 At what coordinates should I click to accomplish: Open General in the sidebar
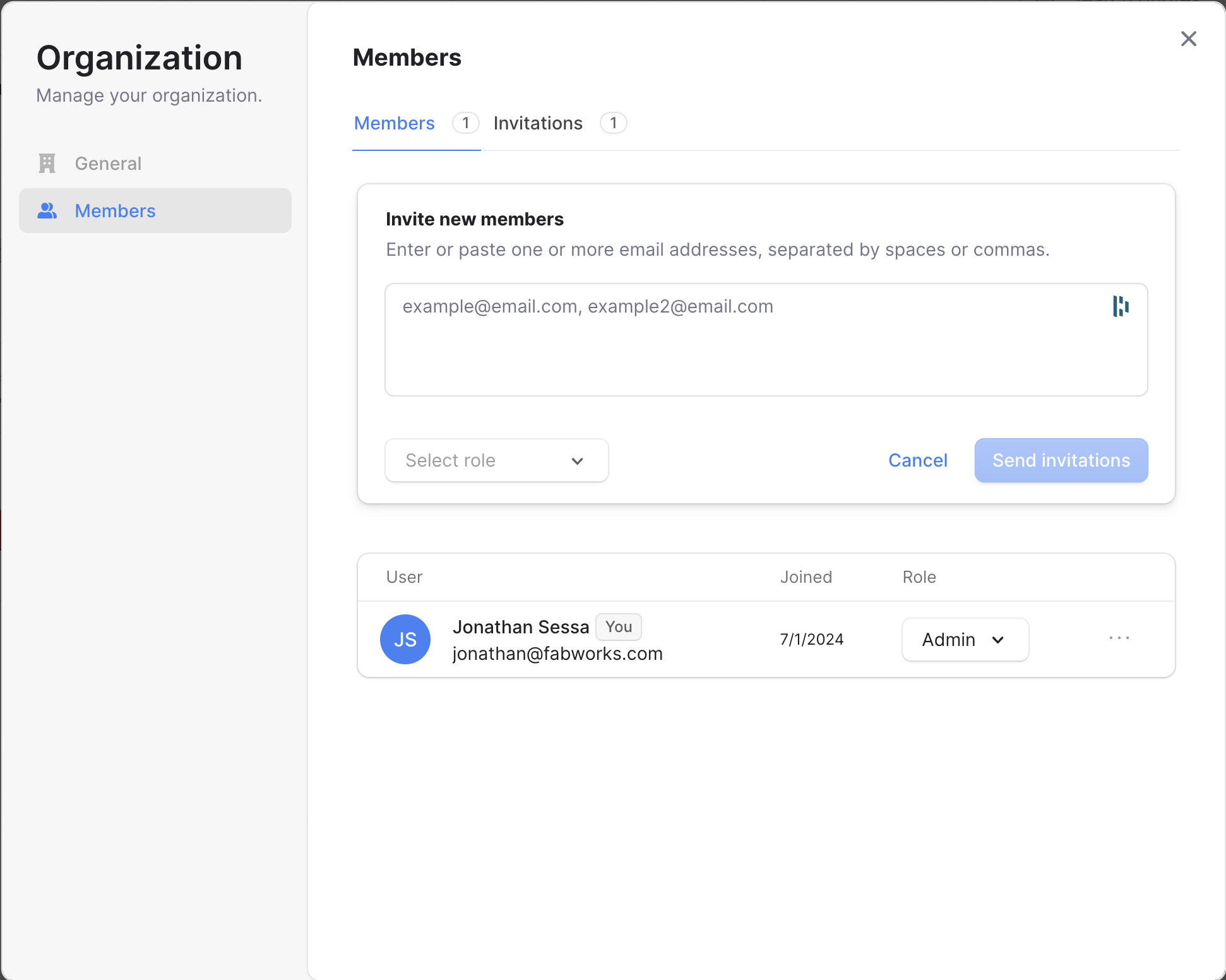pos(108,164)
